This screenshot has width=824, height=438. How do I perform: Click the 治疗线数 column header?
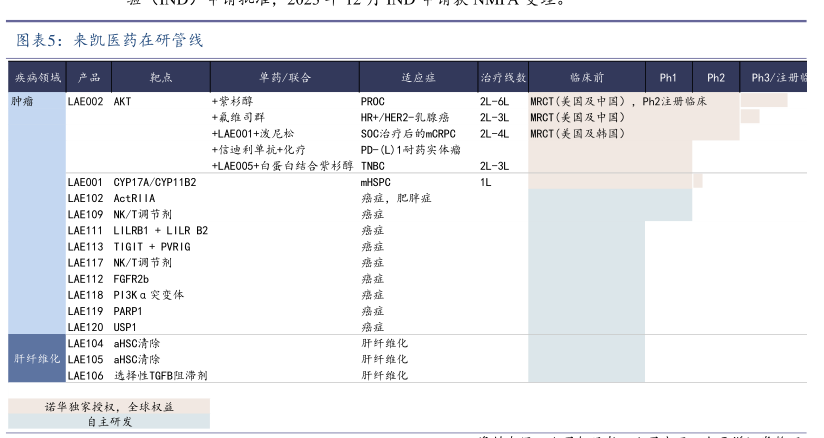point(503,77)
